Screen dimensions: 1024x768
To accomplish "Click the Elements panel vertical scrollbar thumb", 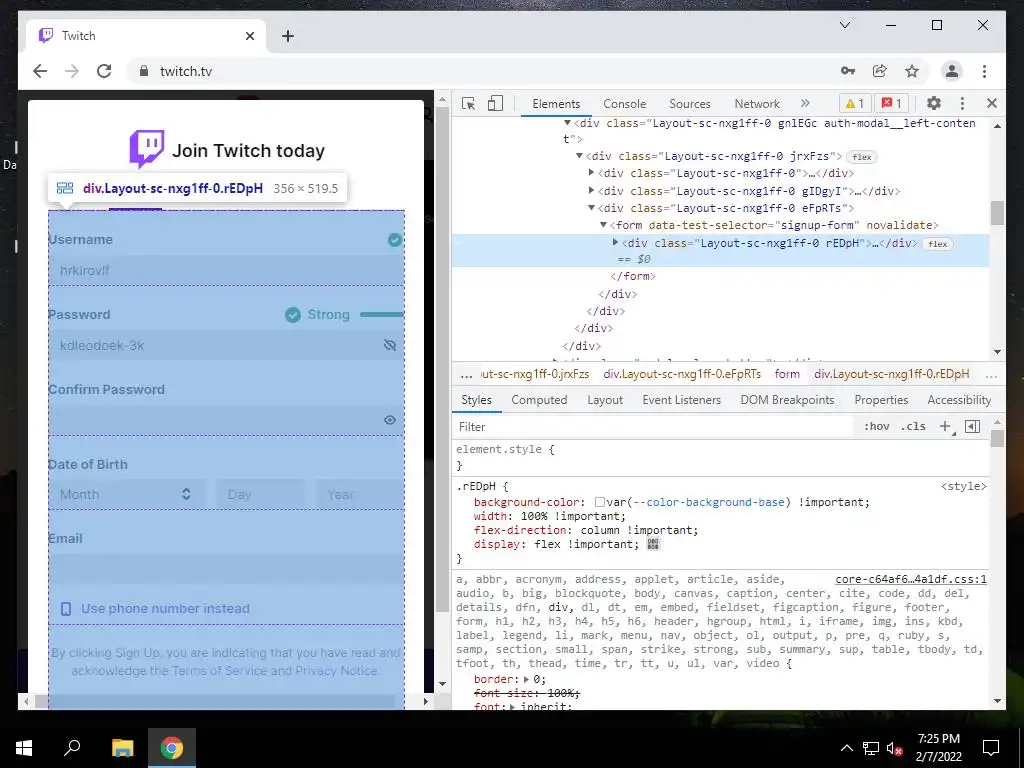I will click(x=997, y=213).
